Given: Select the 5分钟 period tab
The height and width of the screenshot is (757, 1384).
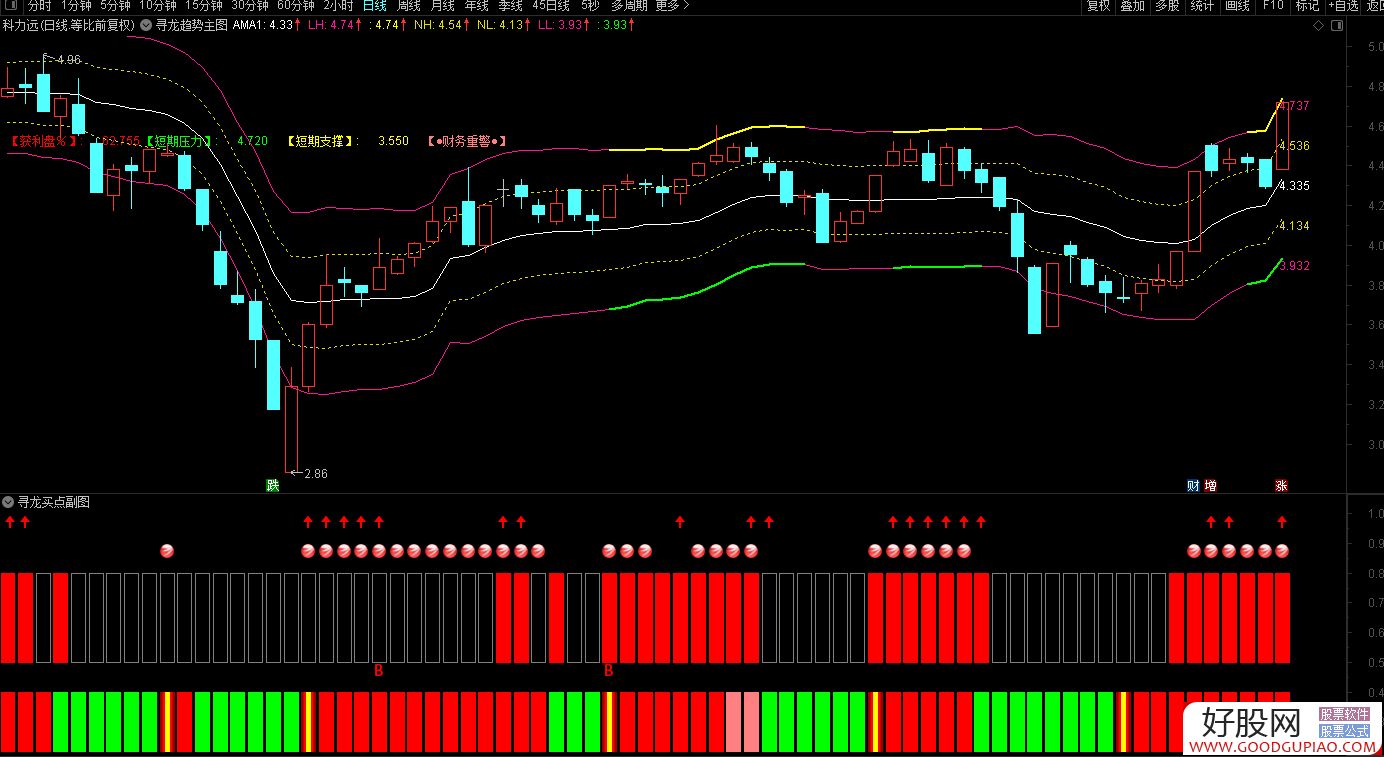Looking at the screenshot, I should click(x=116, y=6).
